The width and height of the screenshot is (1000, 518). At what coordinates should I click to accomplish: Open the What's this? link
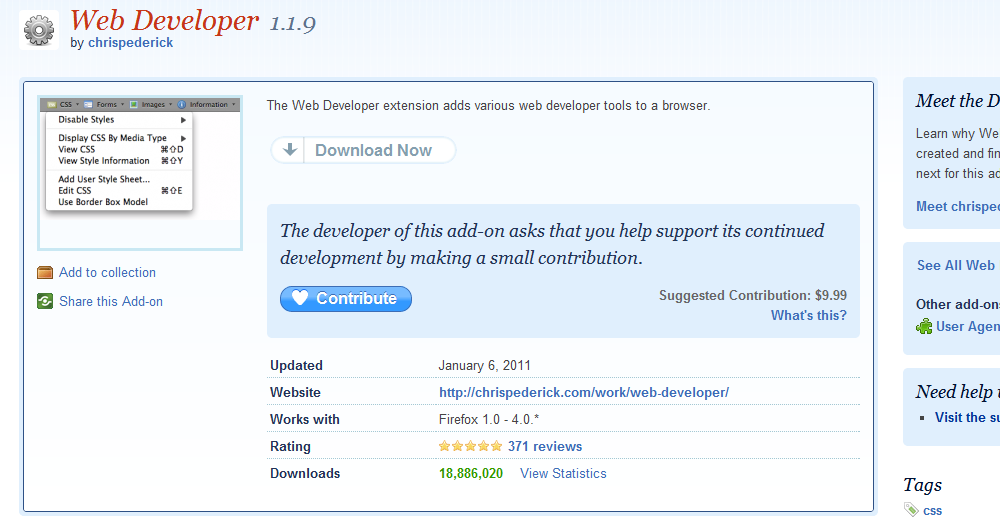click(809, 315)
